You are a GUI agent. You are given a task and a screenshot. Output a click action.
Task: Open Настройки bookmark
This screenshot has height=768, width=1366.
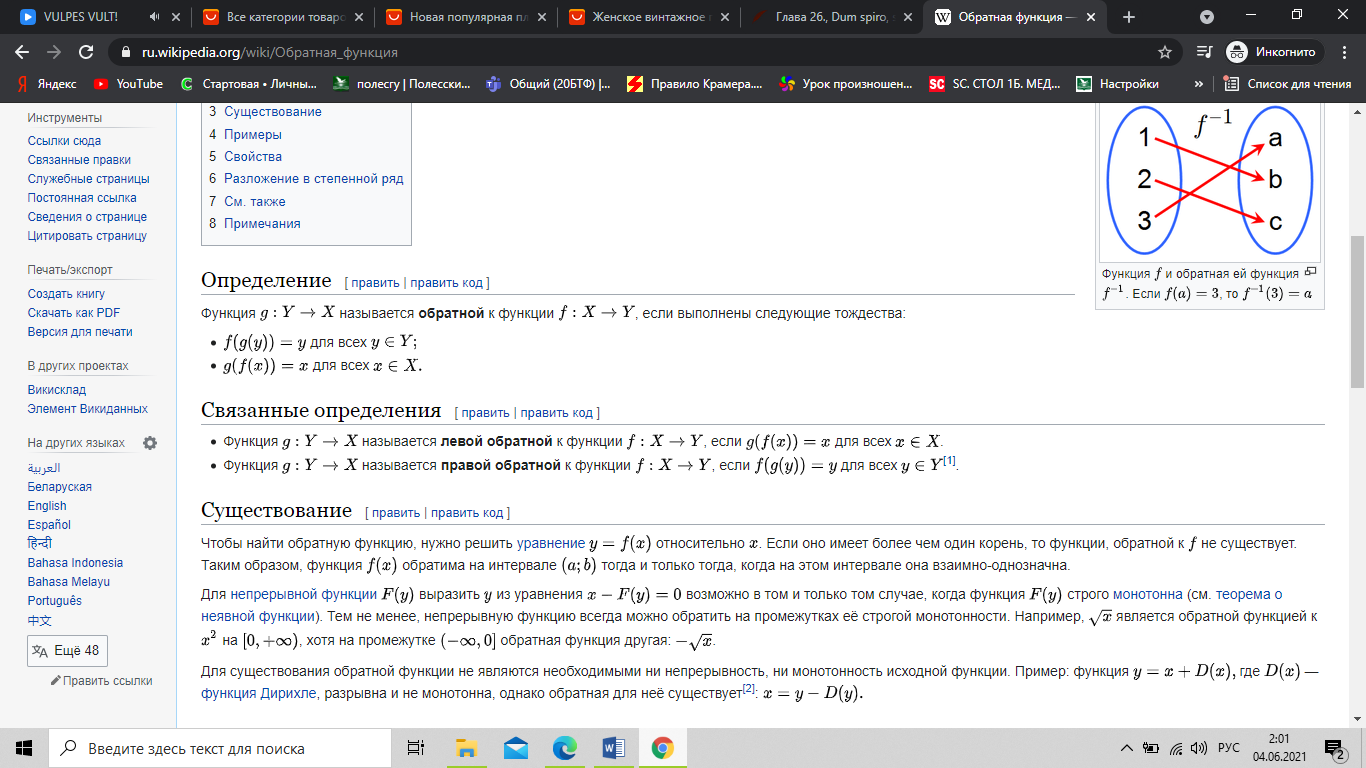[1118, 84]
